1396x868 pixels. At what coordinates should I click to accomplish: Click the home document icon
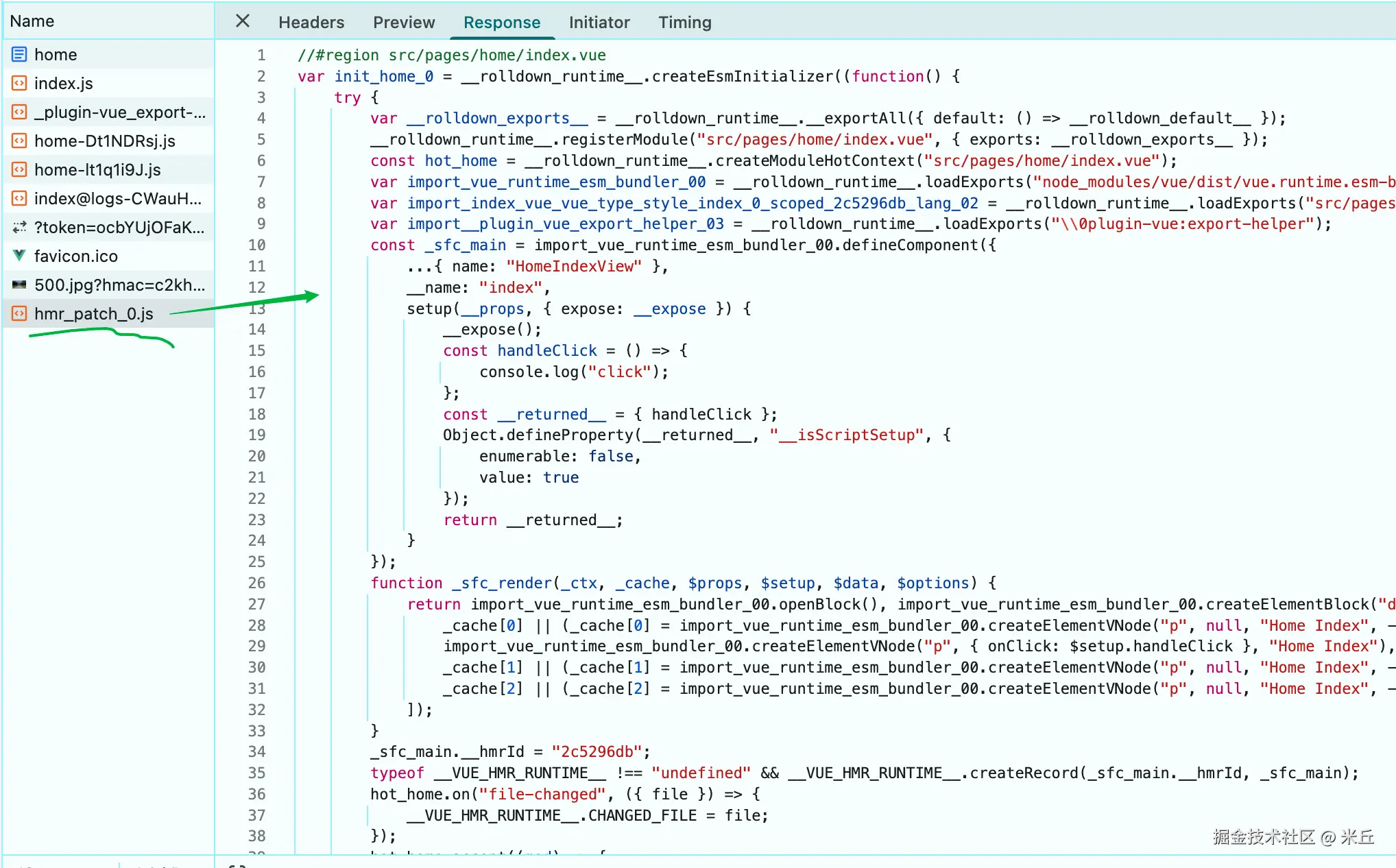[19, 54]
